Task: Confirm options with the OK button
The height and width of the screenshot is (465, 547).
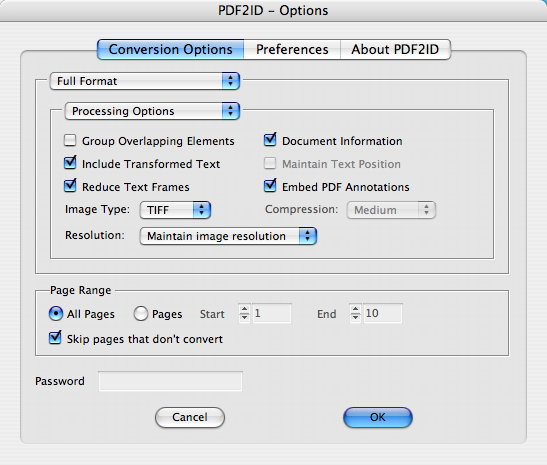Action: click(x=378, y=417)
